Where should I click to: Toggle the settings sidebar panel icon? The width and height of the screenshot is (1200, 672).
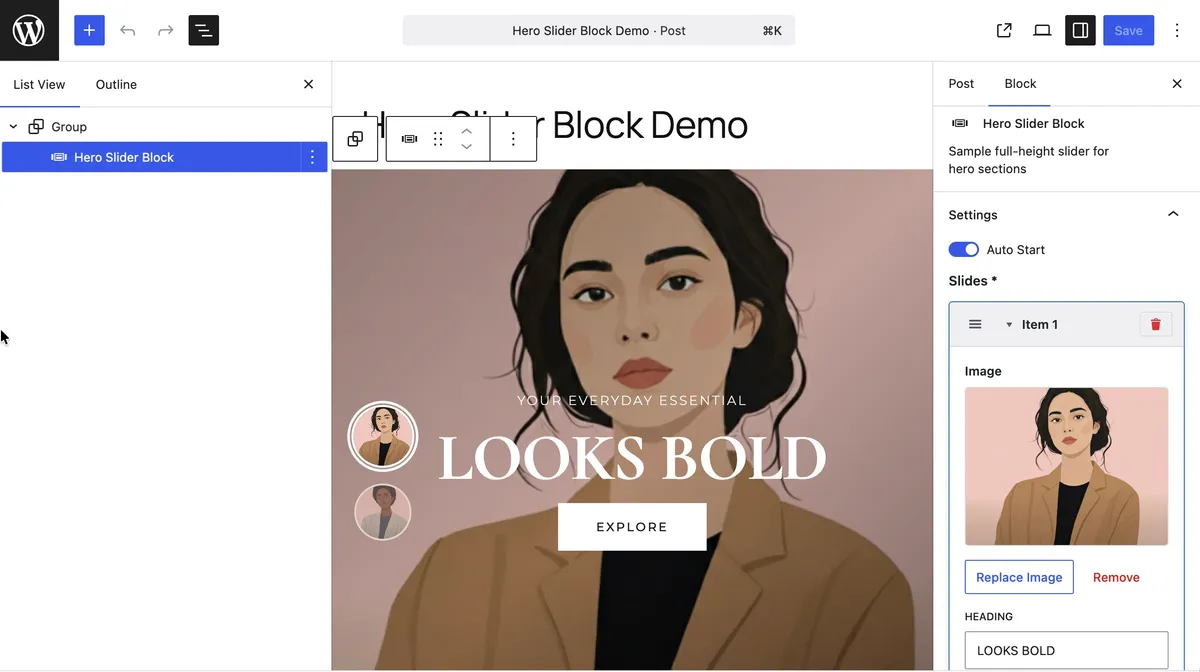tap(1080, 30)
